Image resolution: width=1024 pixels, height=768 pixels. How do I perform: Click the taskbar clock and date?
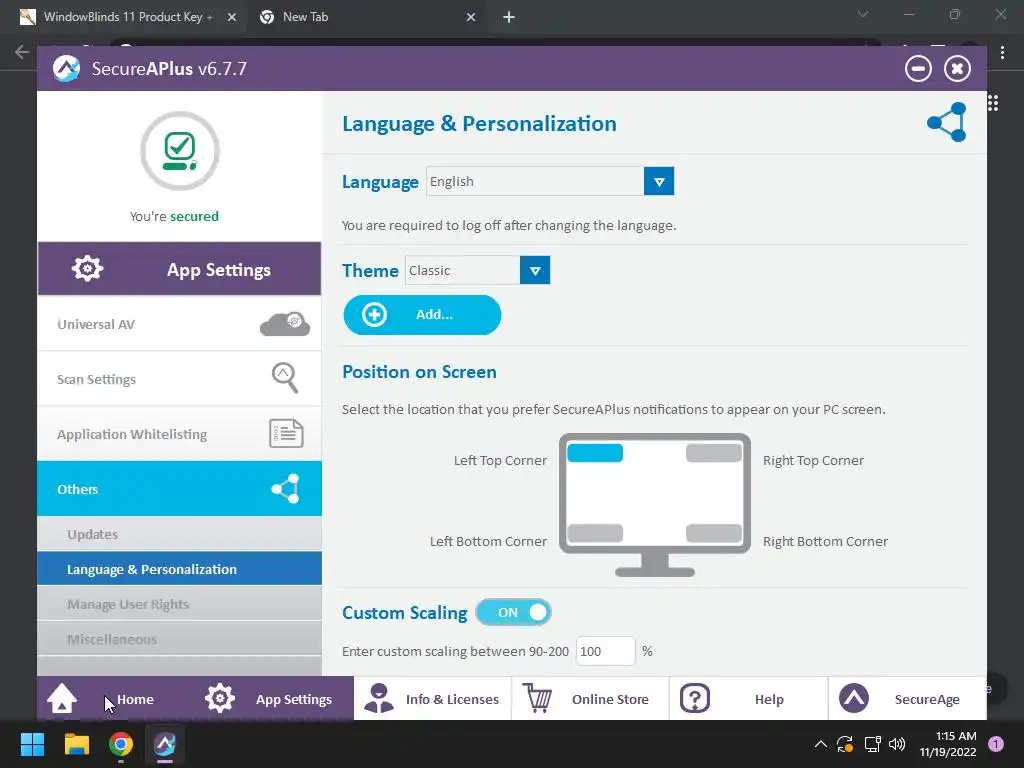pyautogui.click(x=948, y=744)
